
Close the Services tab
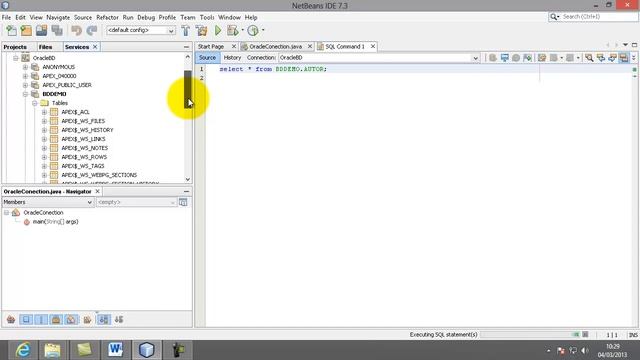[x=95, y=47]
